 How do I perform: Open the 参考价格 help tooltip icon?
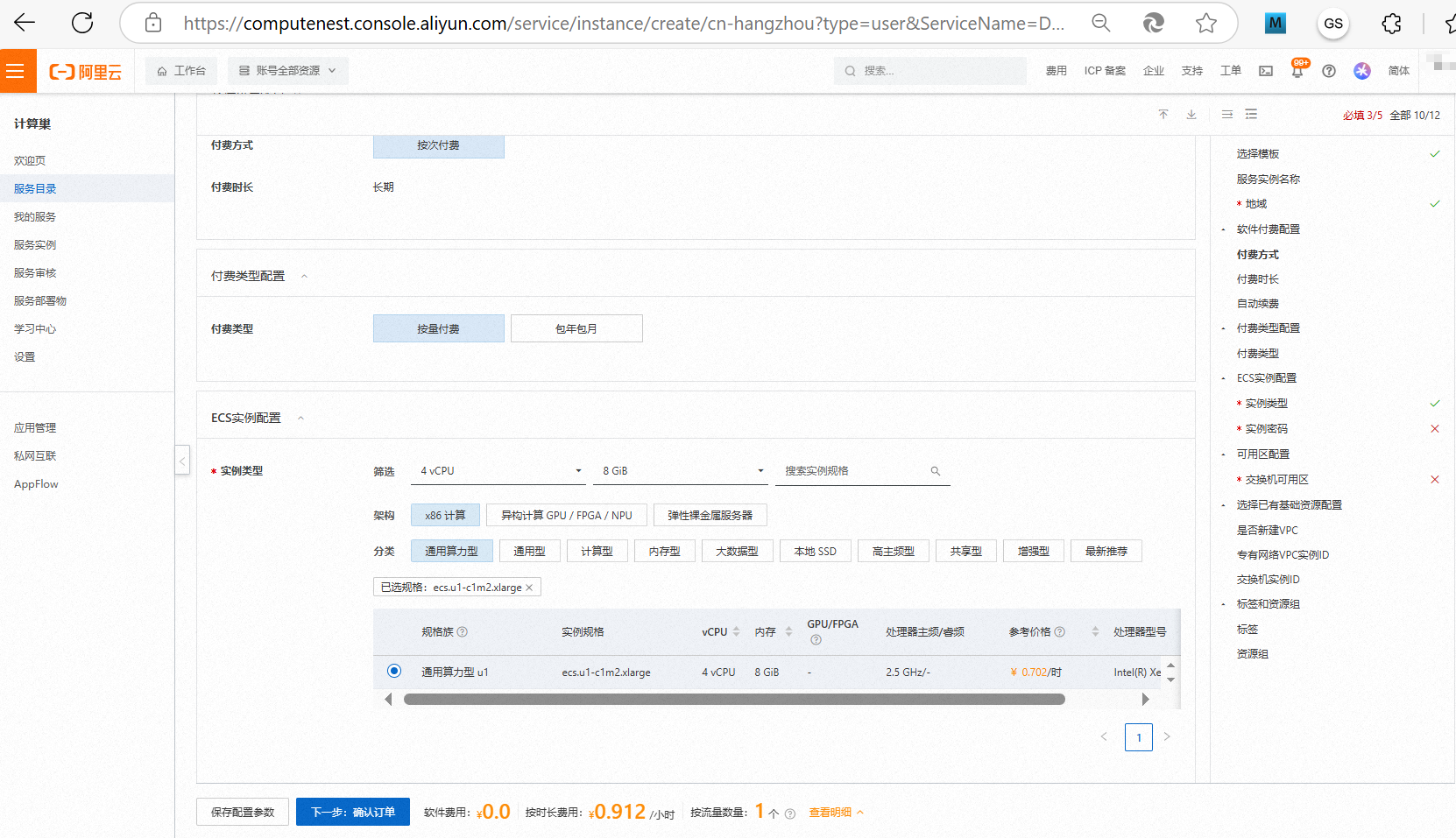1059,631
